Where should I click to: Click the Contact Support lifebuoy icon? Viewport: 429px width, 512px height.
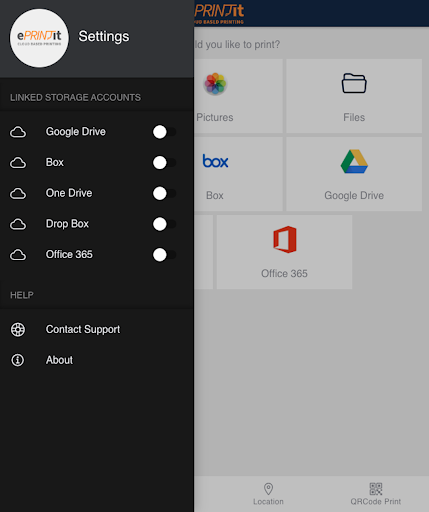pos(18,329)
